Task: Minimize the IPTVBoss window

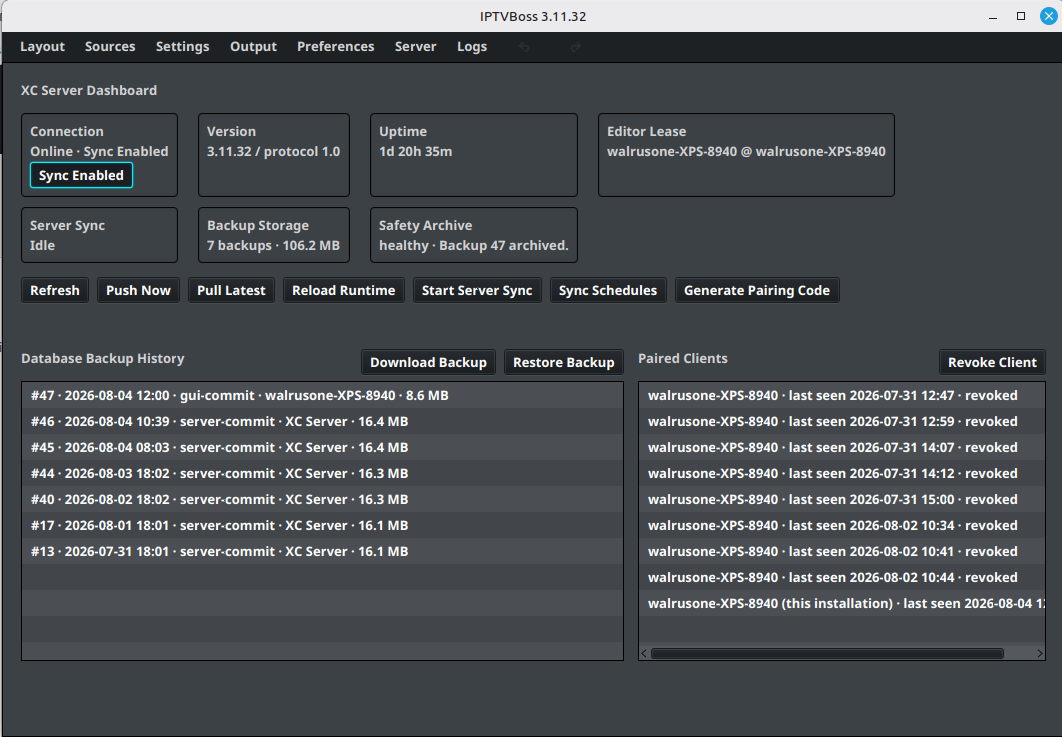Action: [993, 16]
